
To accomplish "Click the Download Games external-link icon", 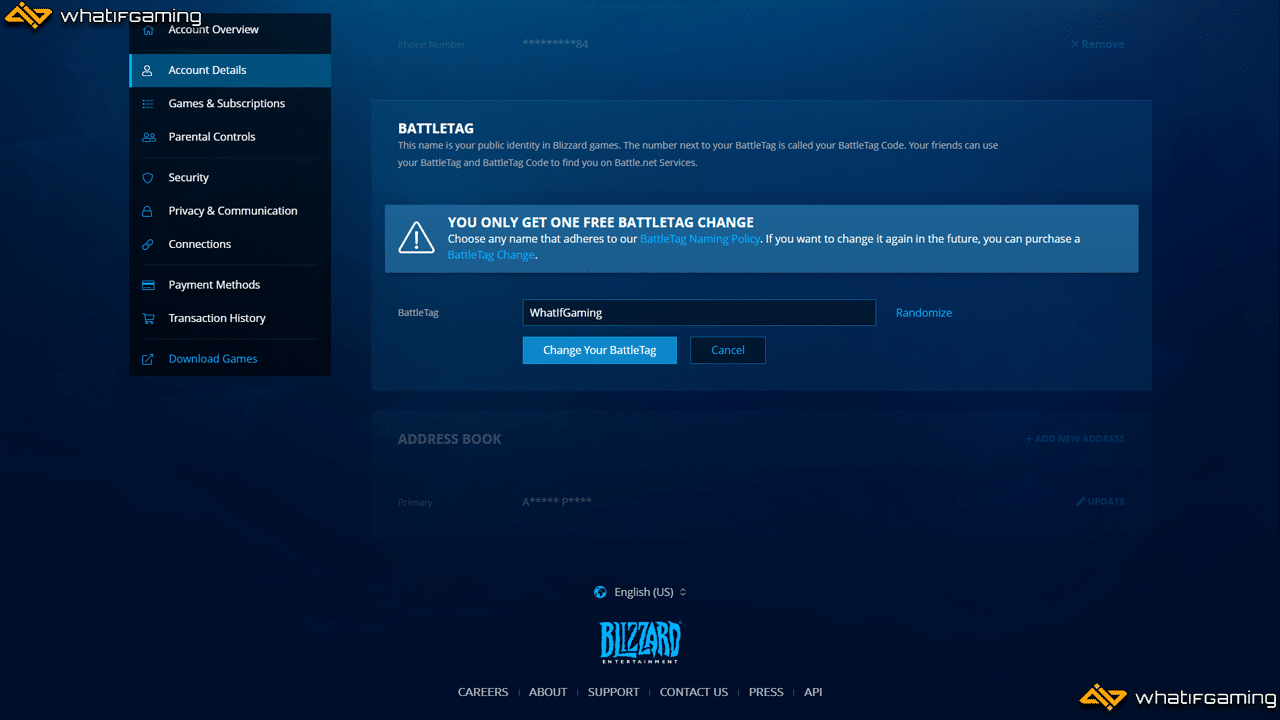I will click(148, 359).
